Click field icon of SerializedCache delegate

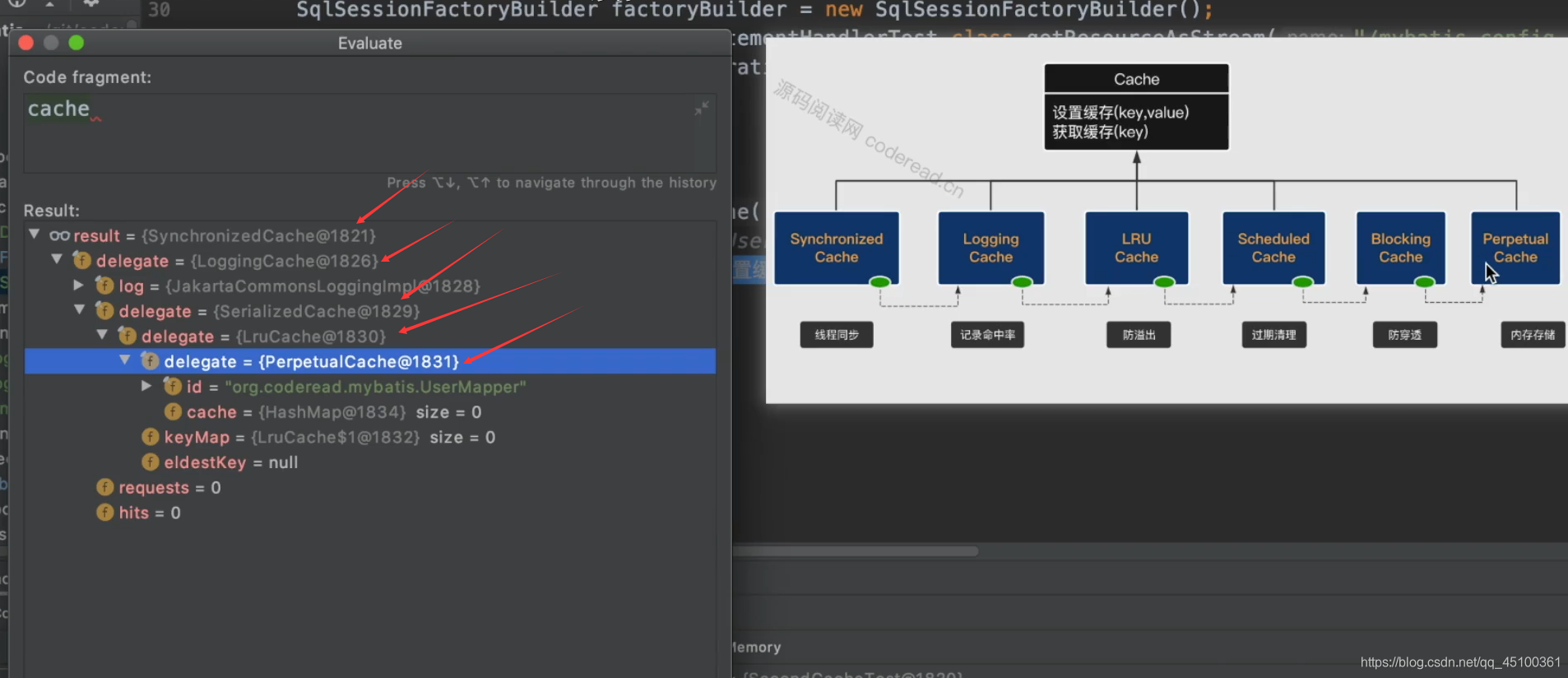[104, 311]
